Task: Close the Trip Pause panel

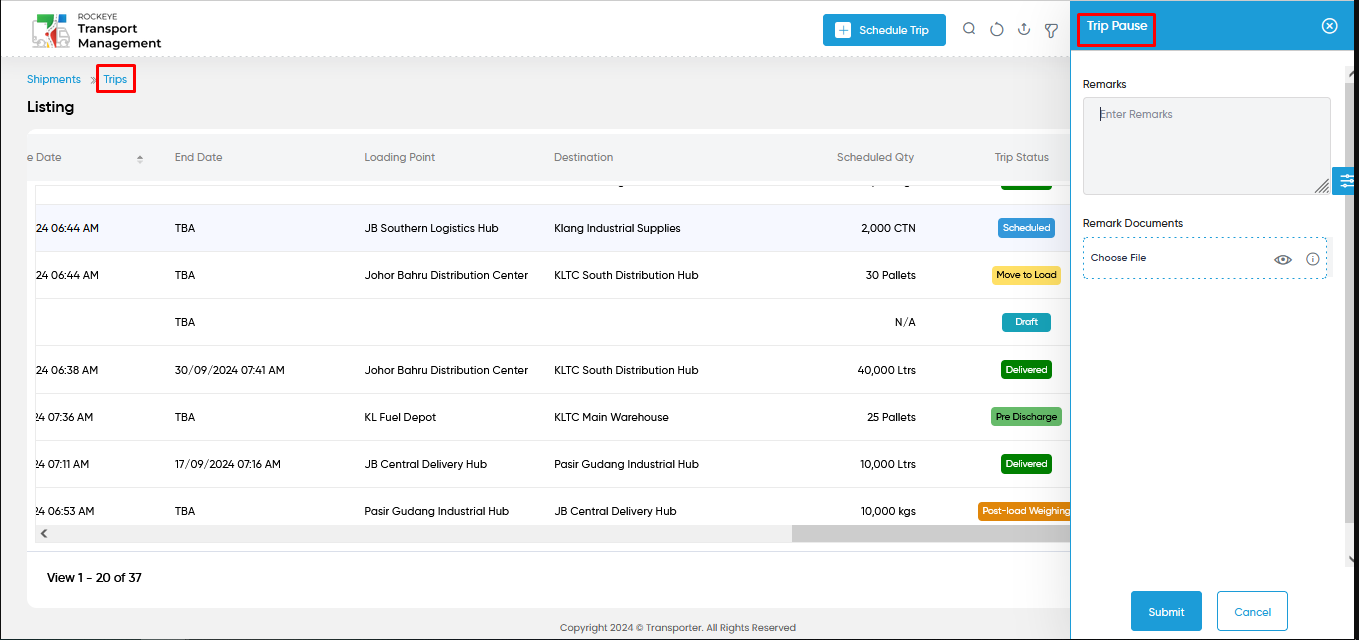Action: coord(1330,26)
